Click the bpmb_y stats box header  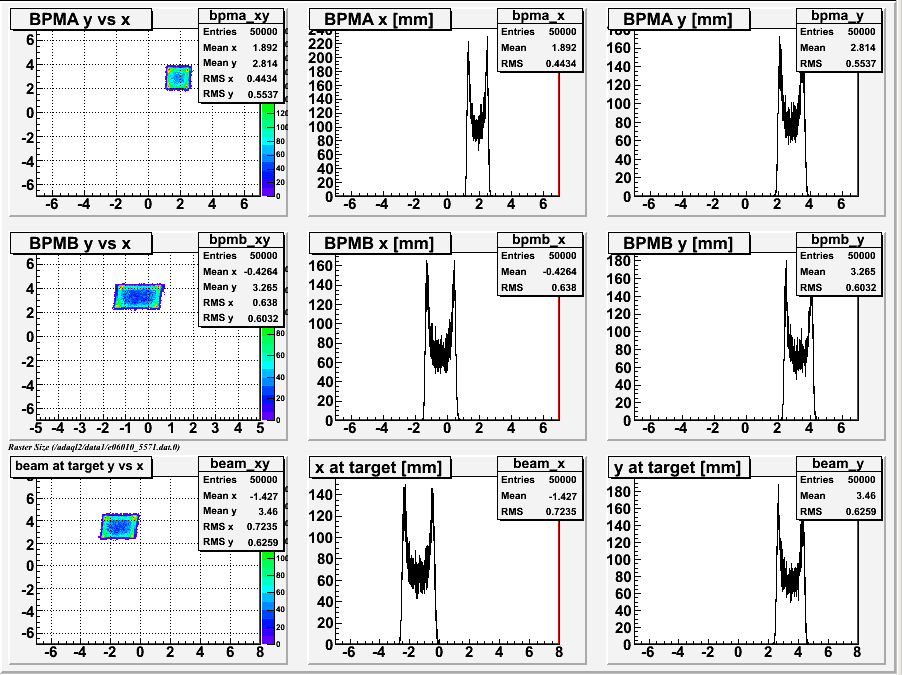839,240
